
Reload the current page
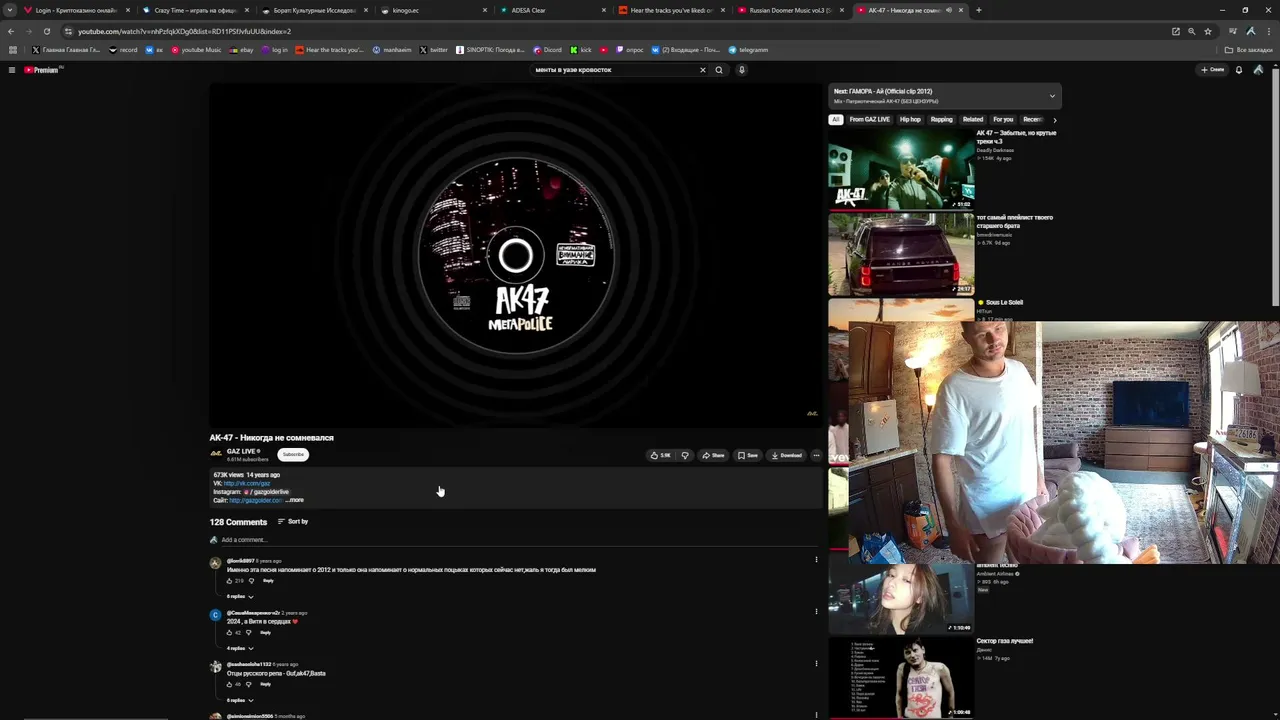pos(46,31)
